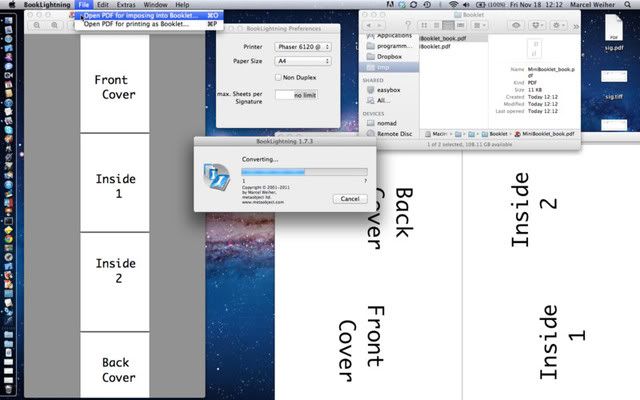Image resolution: width=640 pixels, height=400 pixels.
Task: Click zoom in magnifier in preview toolbar
Action: point(54,25)
